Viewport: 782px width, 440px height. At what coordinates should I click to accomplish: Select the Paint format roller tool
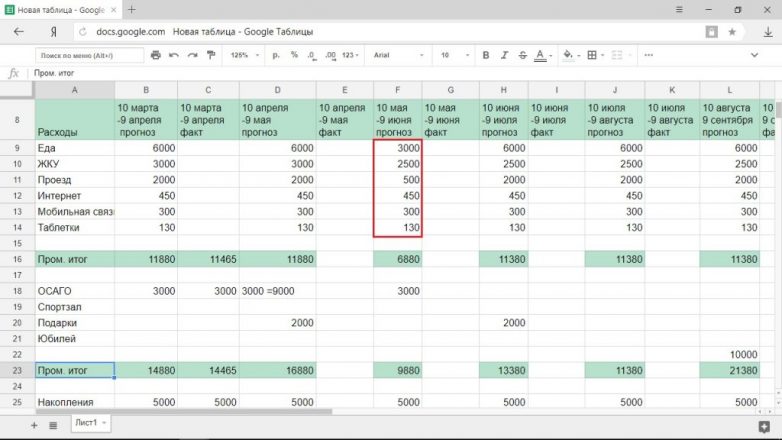click(209, 55)
